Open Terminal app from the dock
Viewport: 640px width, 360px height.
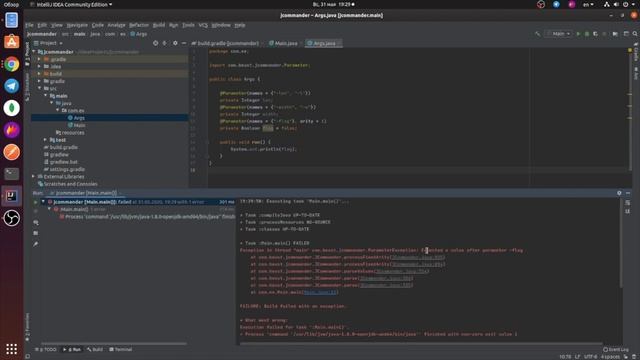click(x=11, y=174)
